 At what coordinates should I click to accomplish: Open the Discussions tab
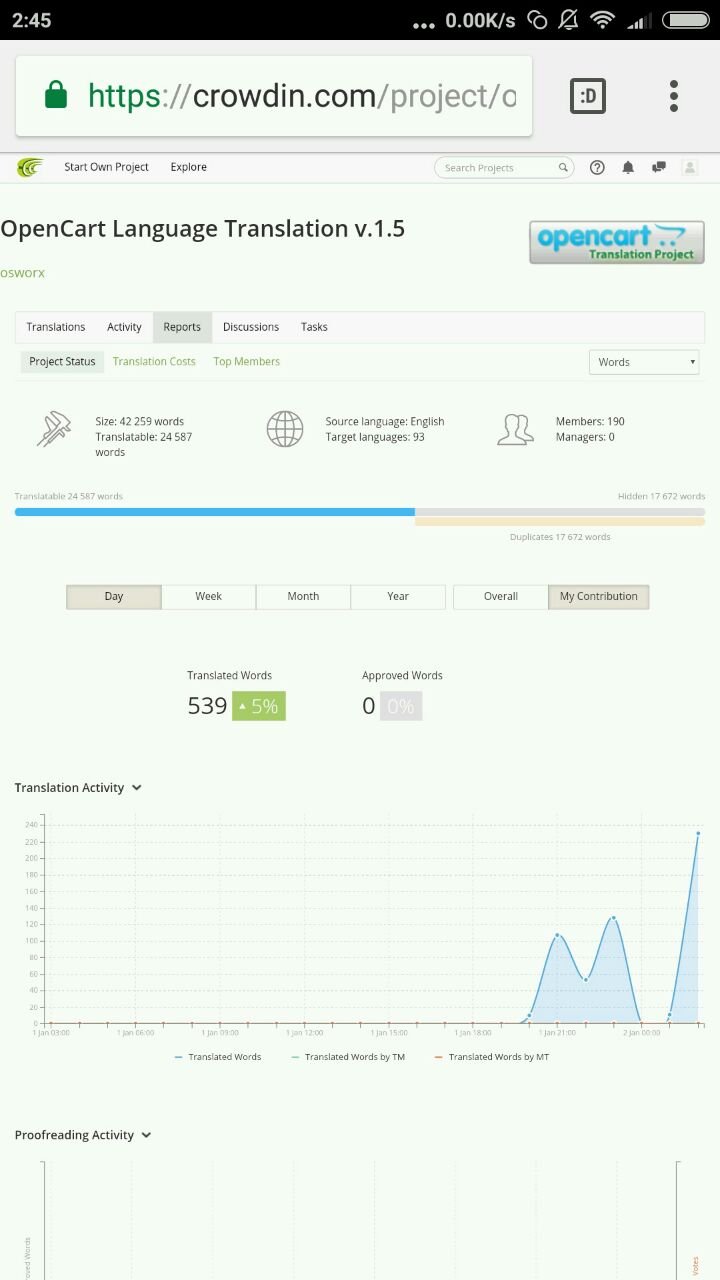[x=251, y=327]
